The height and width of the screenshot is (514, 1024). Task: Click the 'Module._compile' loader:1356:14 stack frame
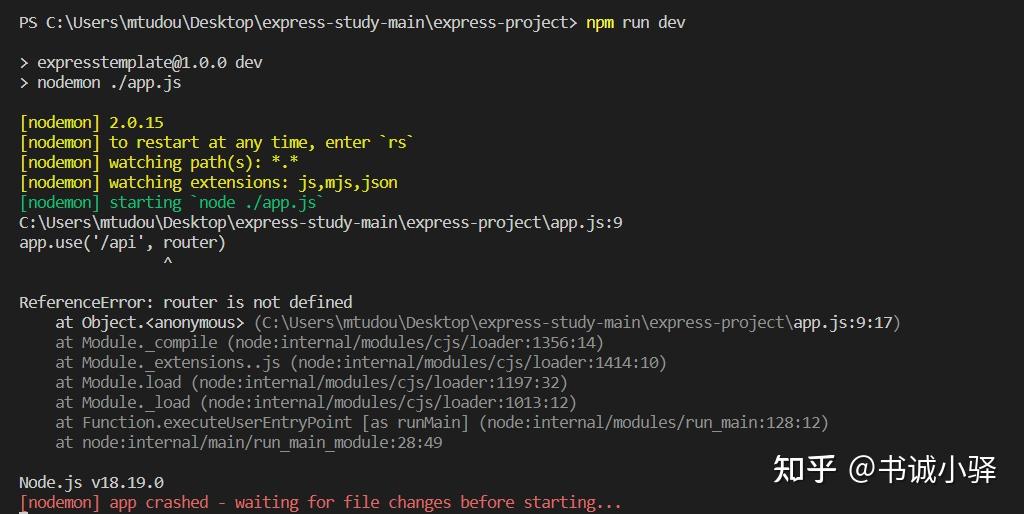(329, 343)
